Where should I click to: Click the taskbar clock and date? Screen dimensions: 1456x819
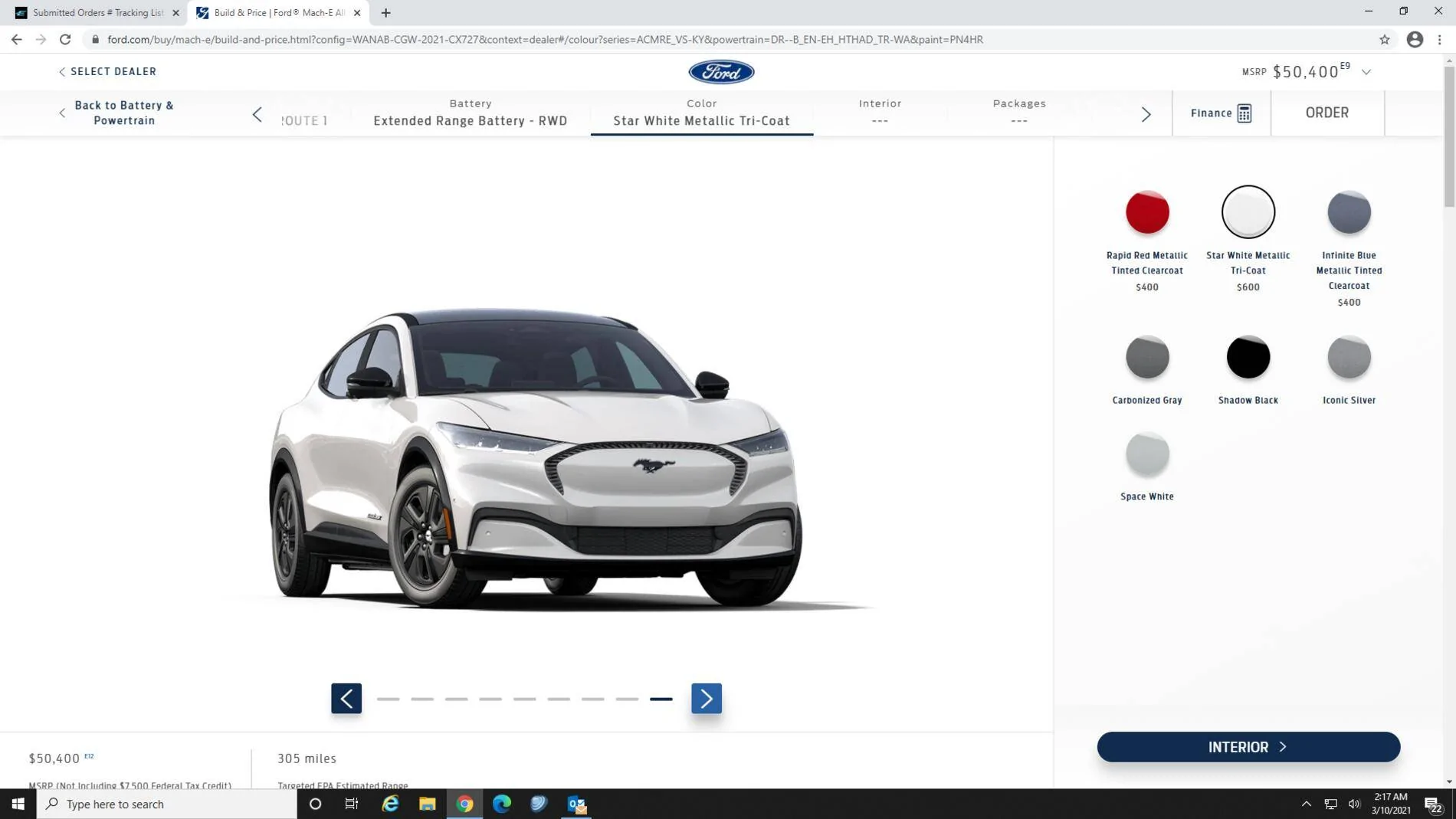(x=1391, y=804)
